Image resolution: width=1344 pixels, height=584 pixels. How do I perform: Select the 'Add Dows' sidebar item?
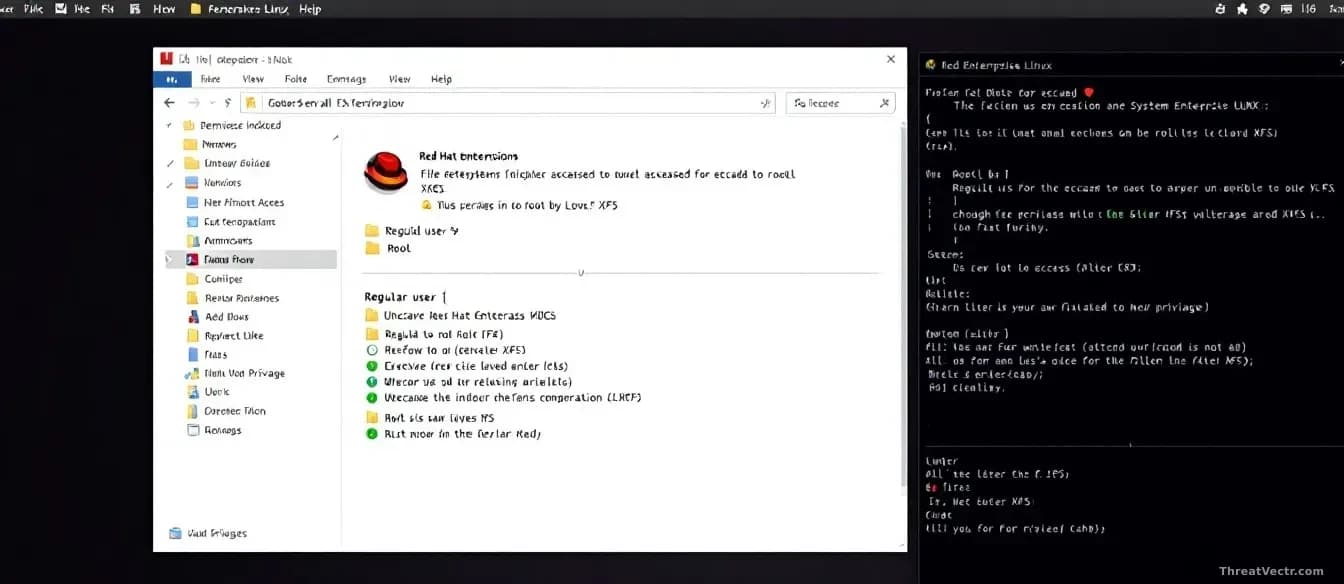(218, 317)
